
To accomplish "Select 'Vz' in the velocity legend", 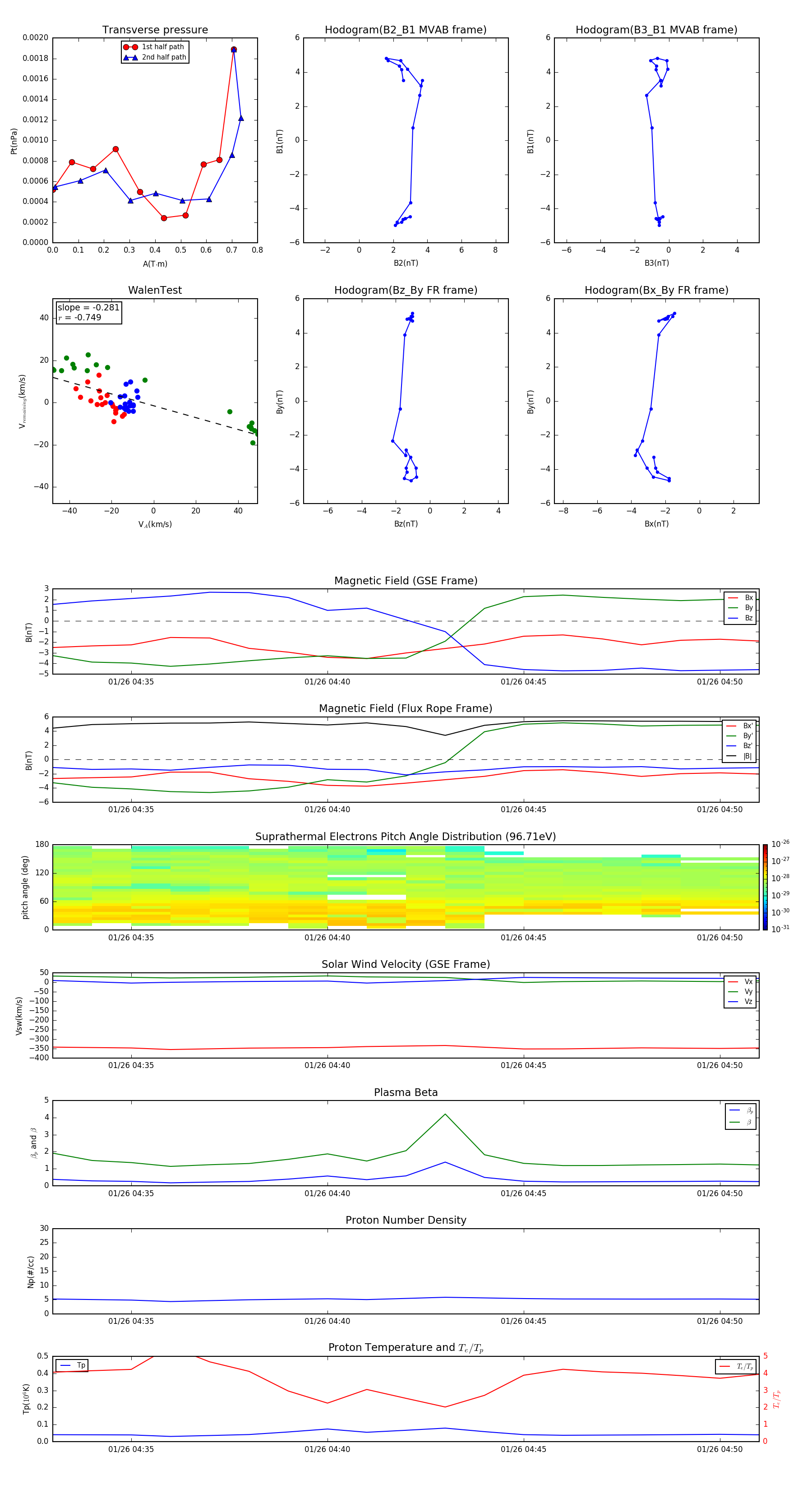I will click(741, 1001).
